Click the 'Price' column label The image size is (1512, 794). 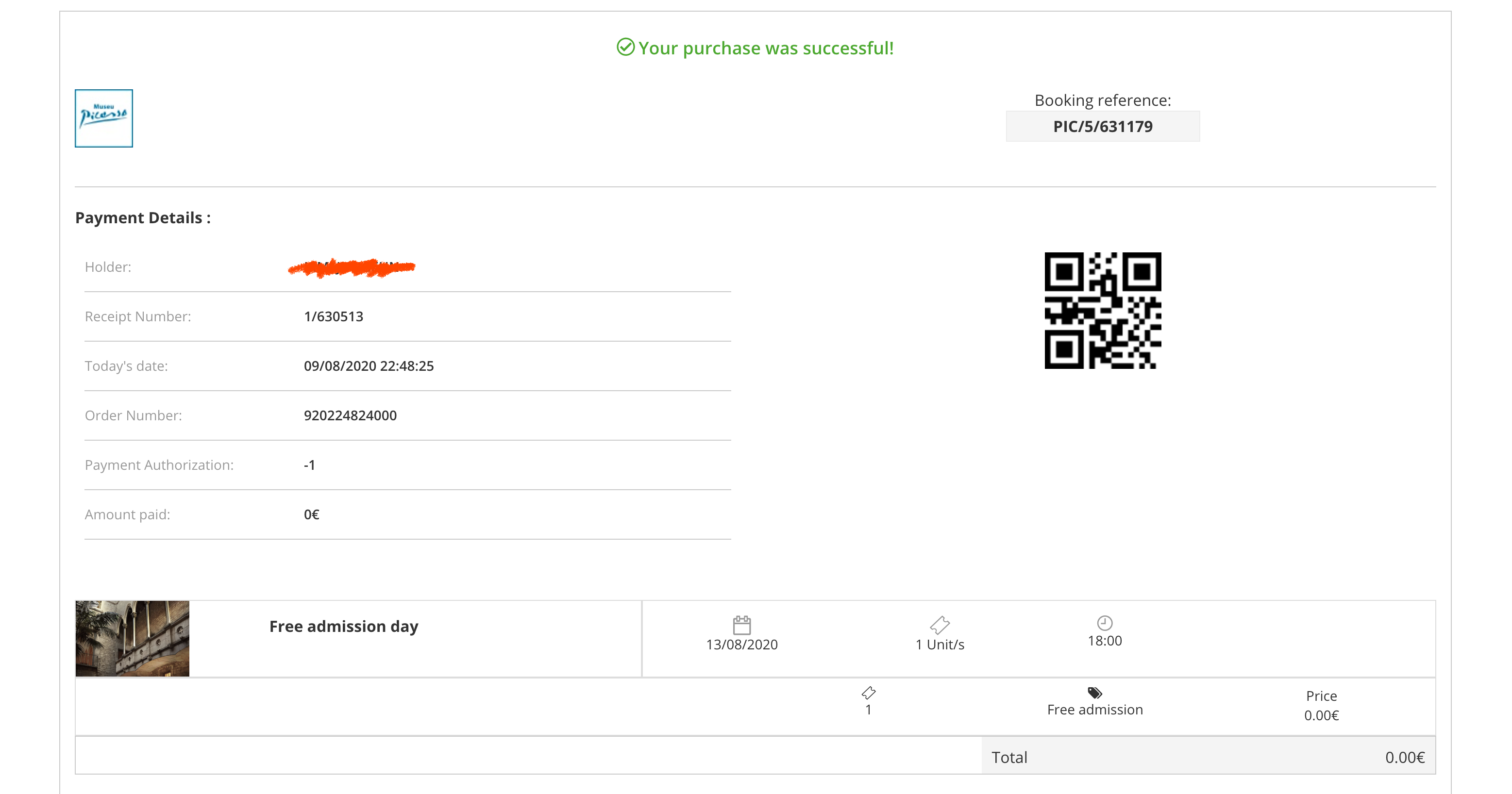(1321, 696)
